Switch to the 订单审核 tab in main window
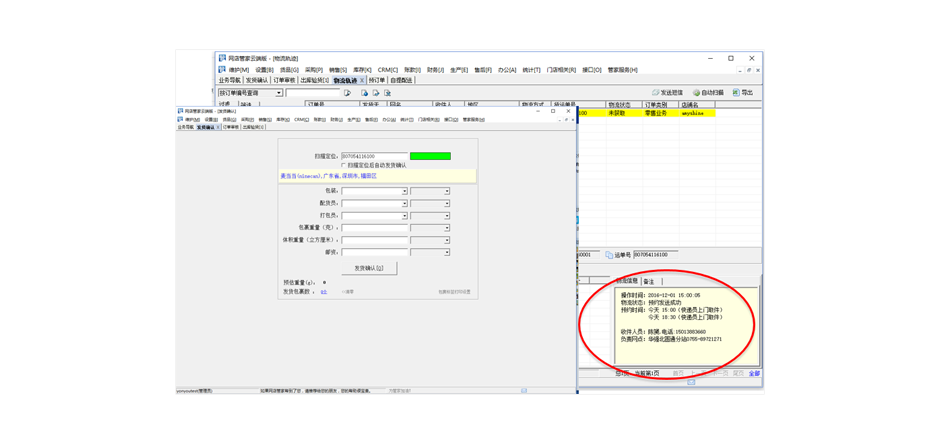940x428 pixels. tap(285, 81)
